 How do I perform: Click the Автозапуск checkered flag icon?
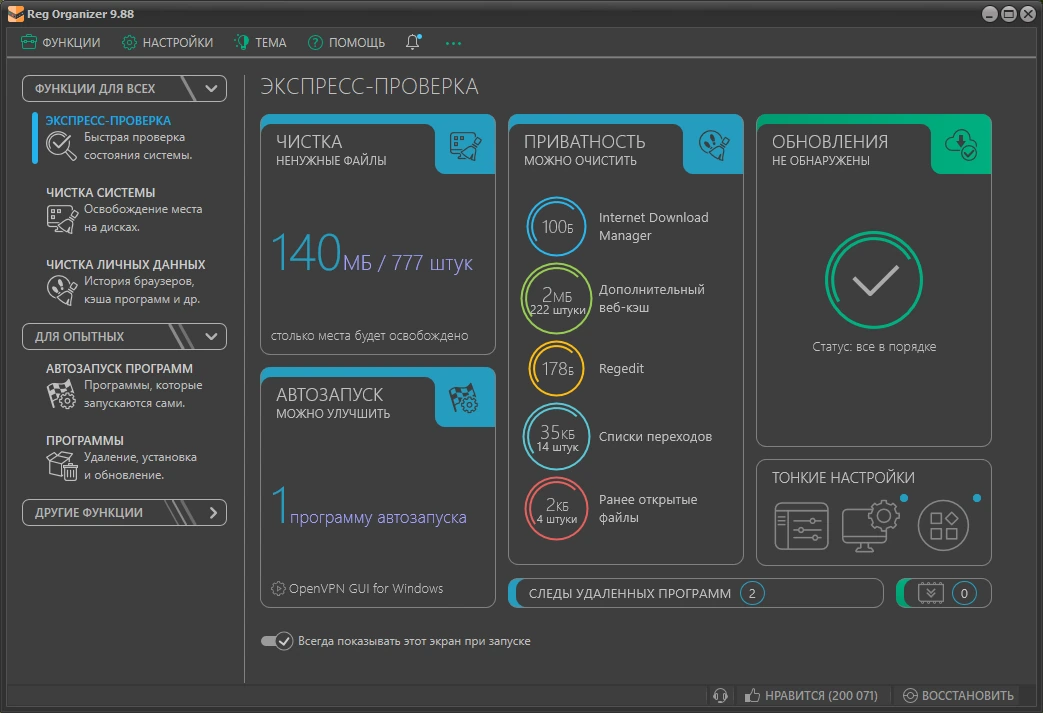(x=463, y=398)
